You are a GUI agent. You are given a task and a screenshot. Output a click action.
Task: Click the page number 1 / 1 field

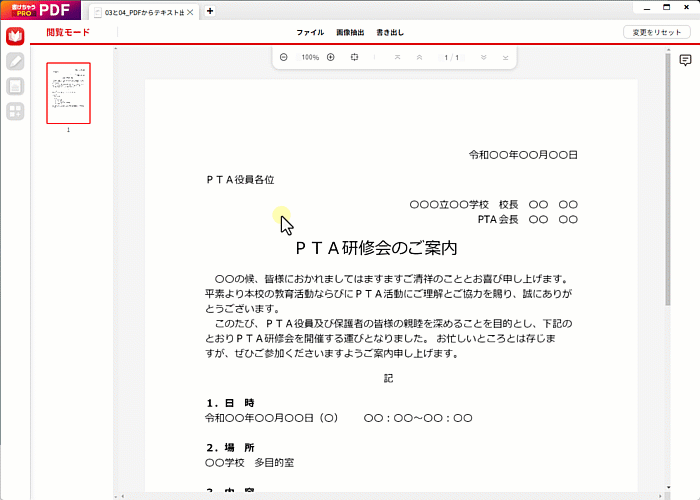point(451,58)
